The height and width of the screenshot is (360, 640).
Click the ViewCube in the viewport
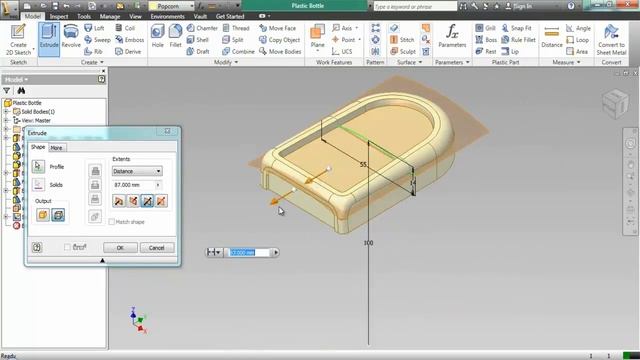616,104
